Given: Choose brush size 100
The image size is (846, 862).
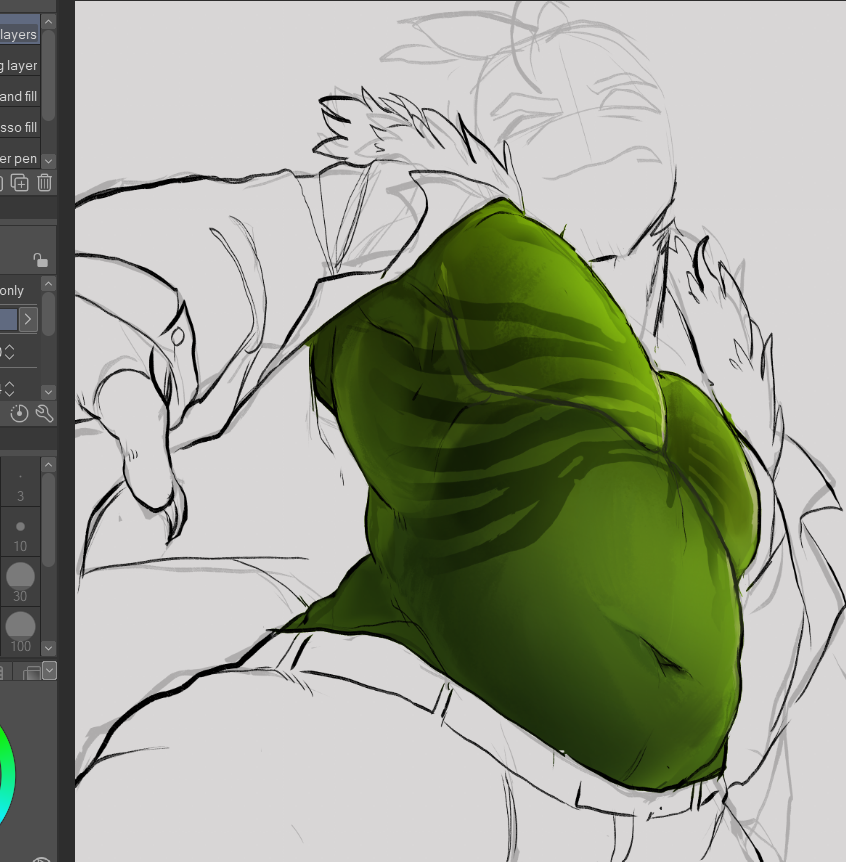Looking at the screenshot, I should [x=20, y=632].
